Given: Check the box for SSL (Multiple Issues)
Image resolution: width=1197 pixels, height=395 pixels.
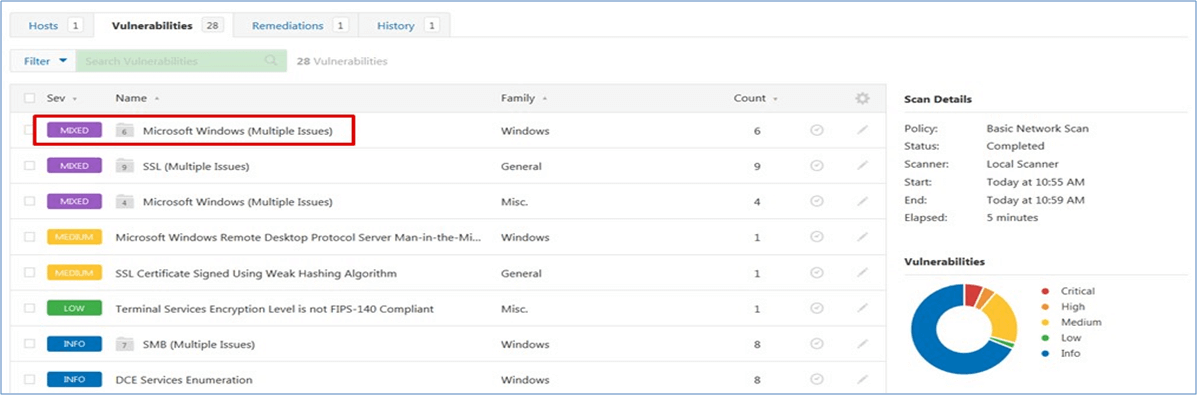Looking at the screenshot, I should (30, 166).
